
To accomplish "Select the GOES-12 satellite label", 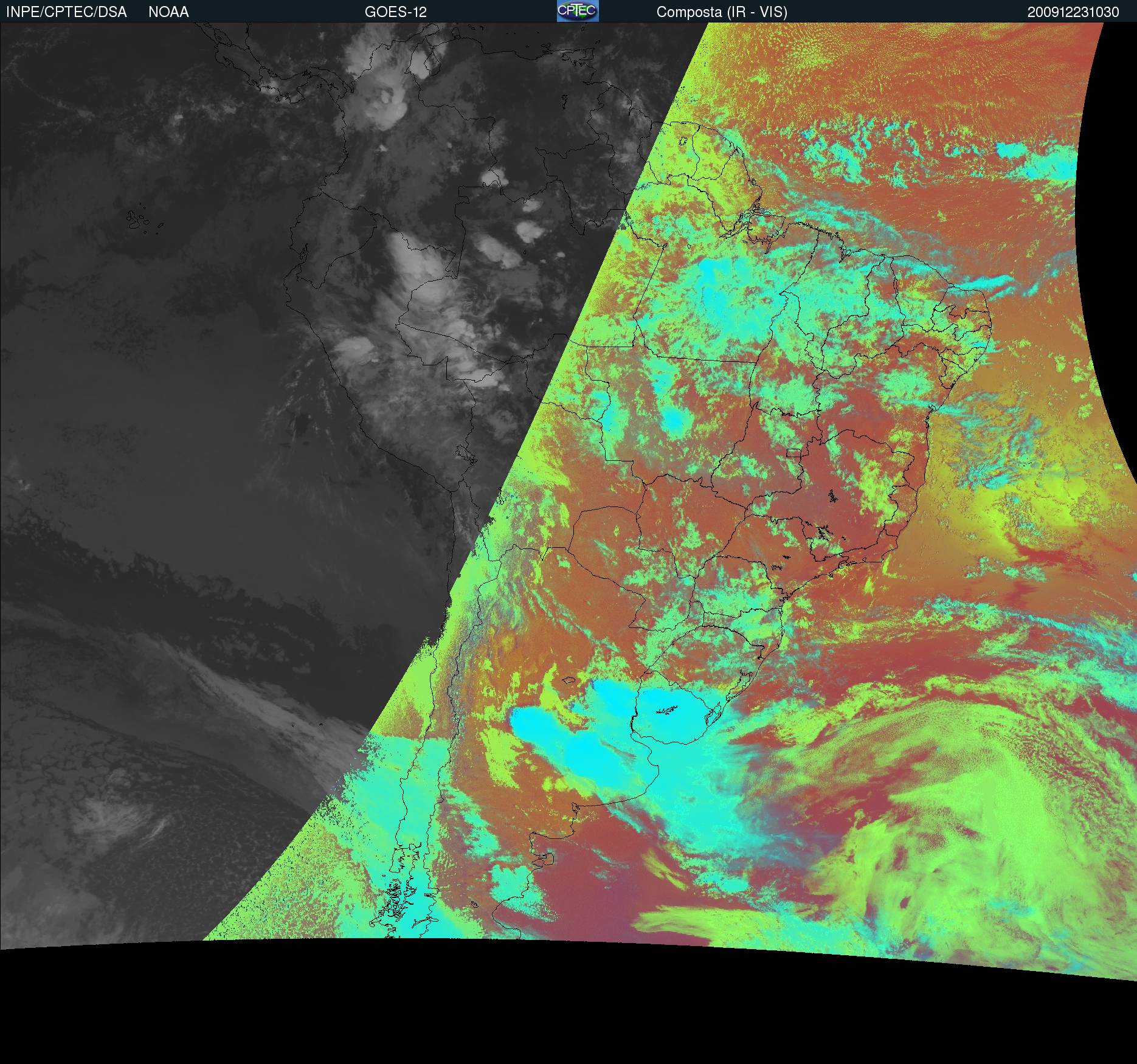I will pos(395,12).
